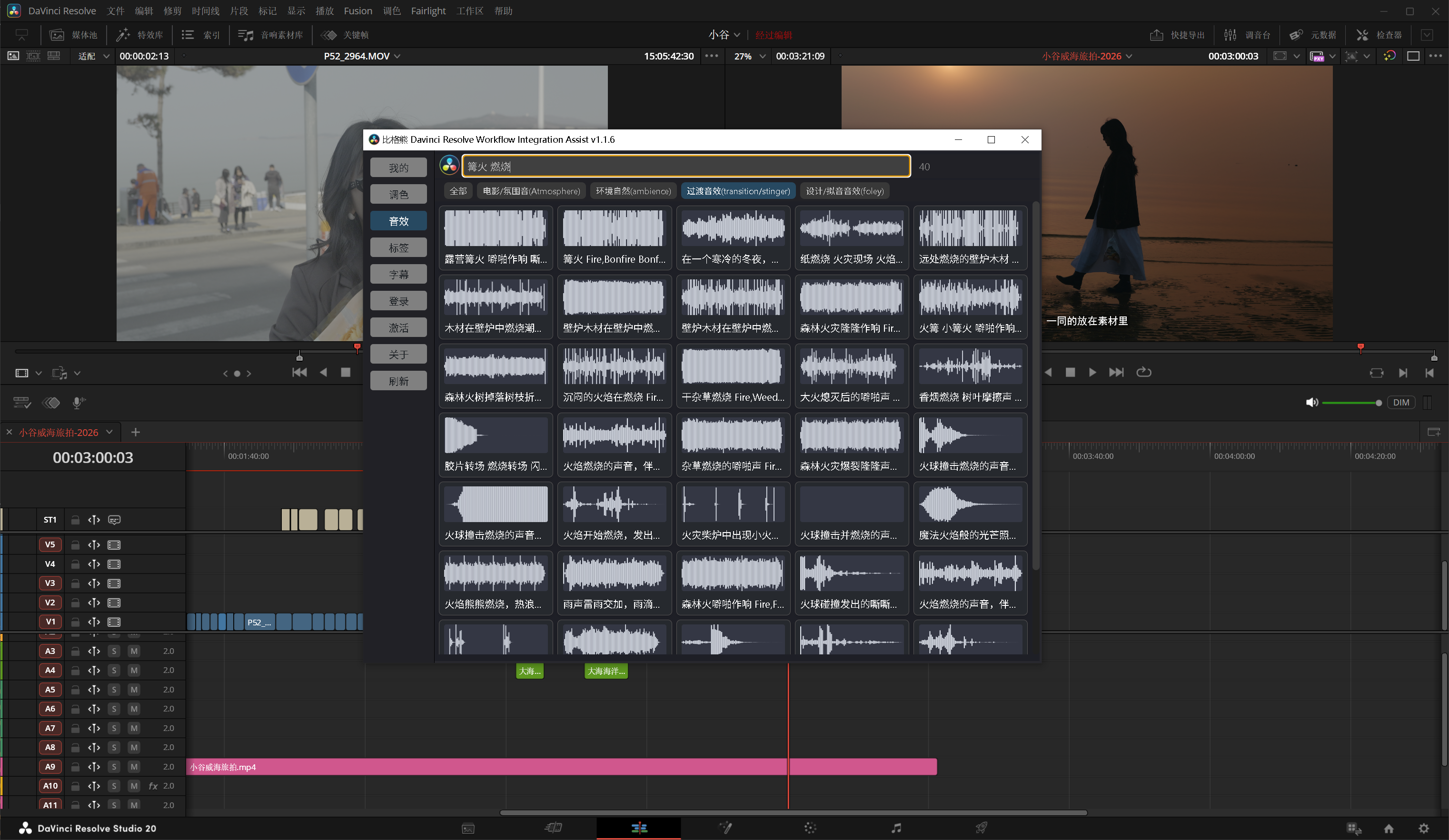Select the 环境自然(ambience) category tab
The height and width of the screenshot is (840, 1449).
(x=633, y=191)
